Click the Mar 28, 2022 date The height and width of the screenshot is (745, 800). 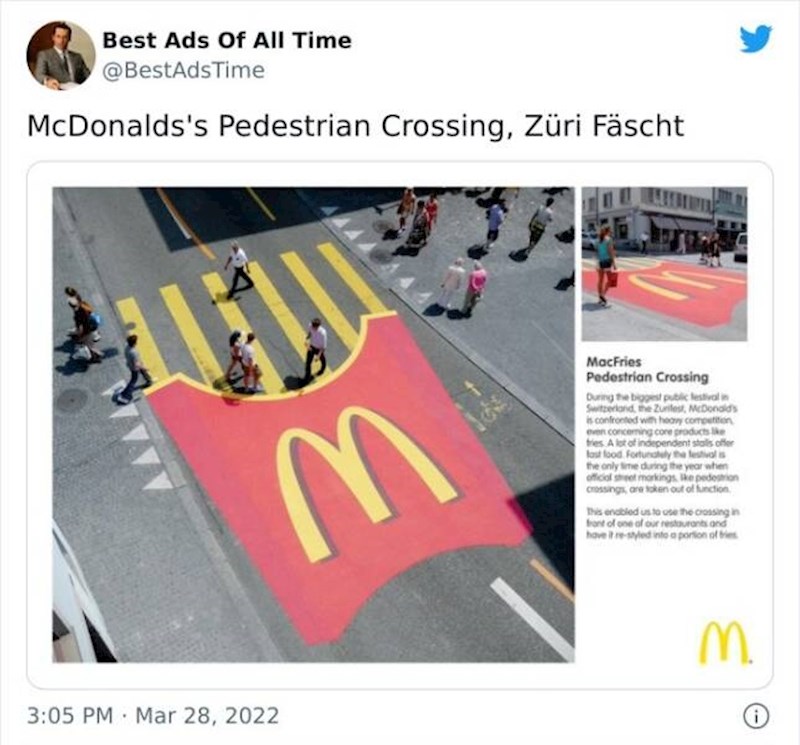(x=207, y=715)
